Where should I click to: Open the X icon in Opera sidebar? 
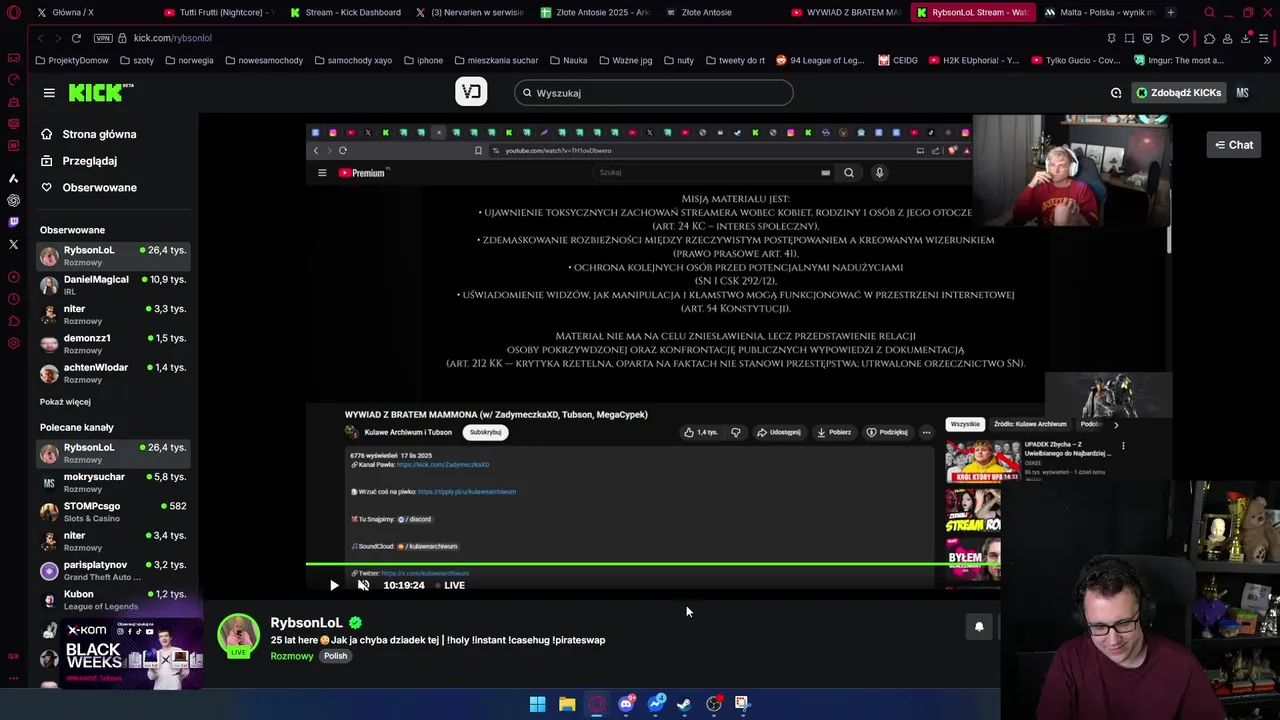click(13, 244)
